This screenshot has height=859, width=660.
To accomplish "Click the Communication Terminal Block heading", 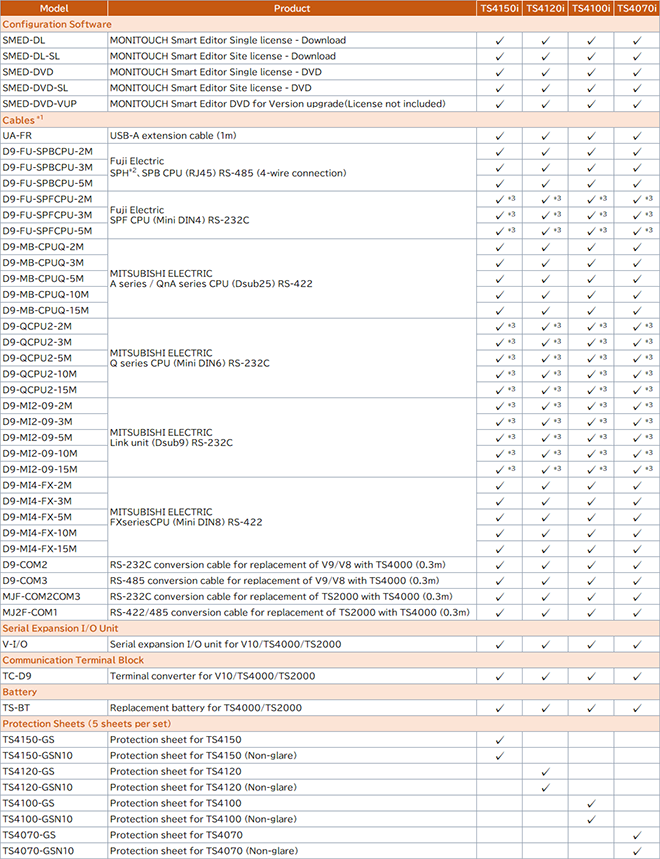I will tap(73, 660).
